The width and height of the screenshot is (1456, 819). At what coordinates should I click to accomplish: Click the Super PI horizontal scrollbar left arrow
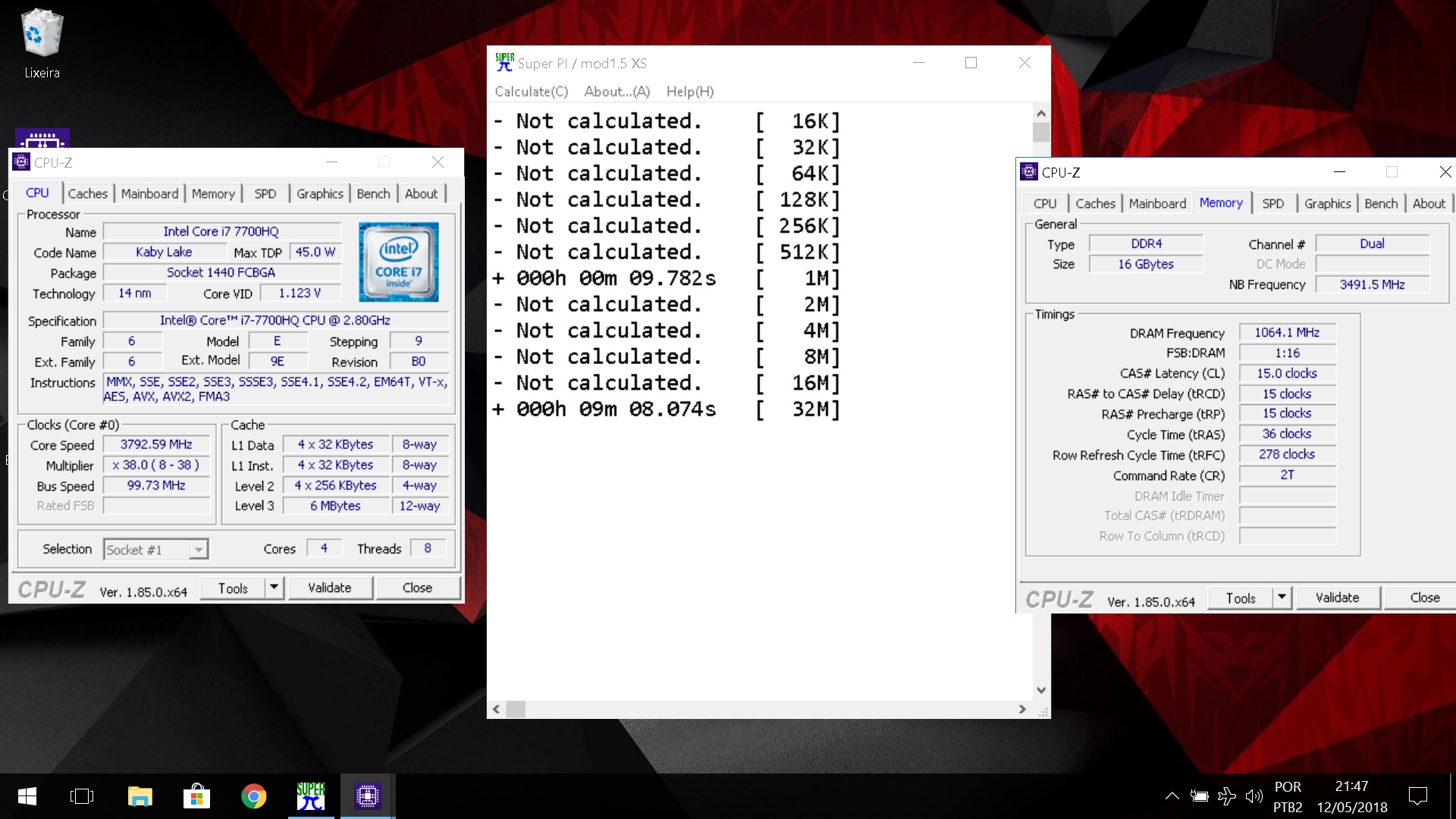coord(497,709)
